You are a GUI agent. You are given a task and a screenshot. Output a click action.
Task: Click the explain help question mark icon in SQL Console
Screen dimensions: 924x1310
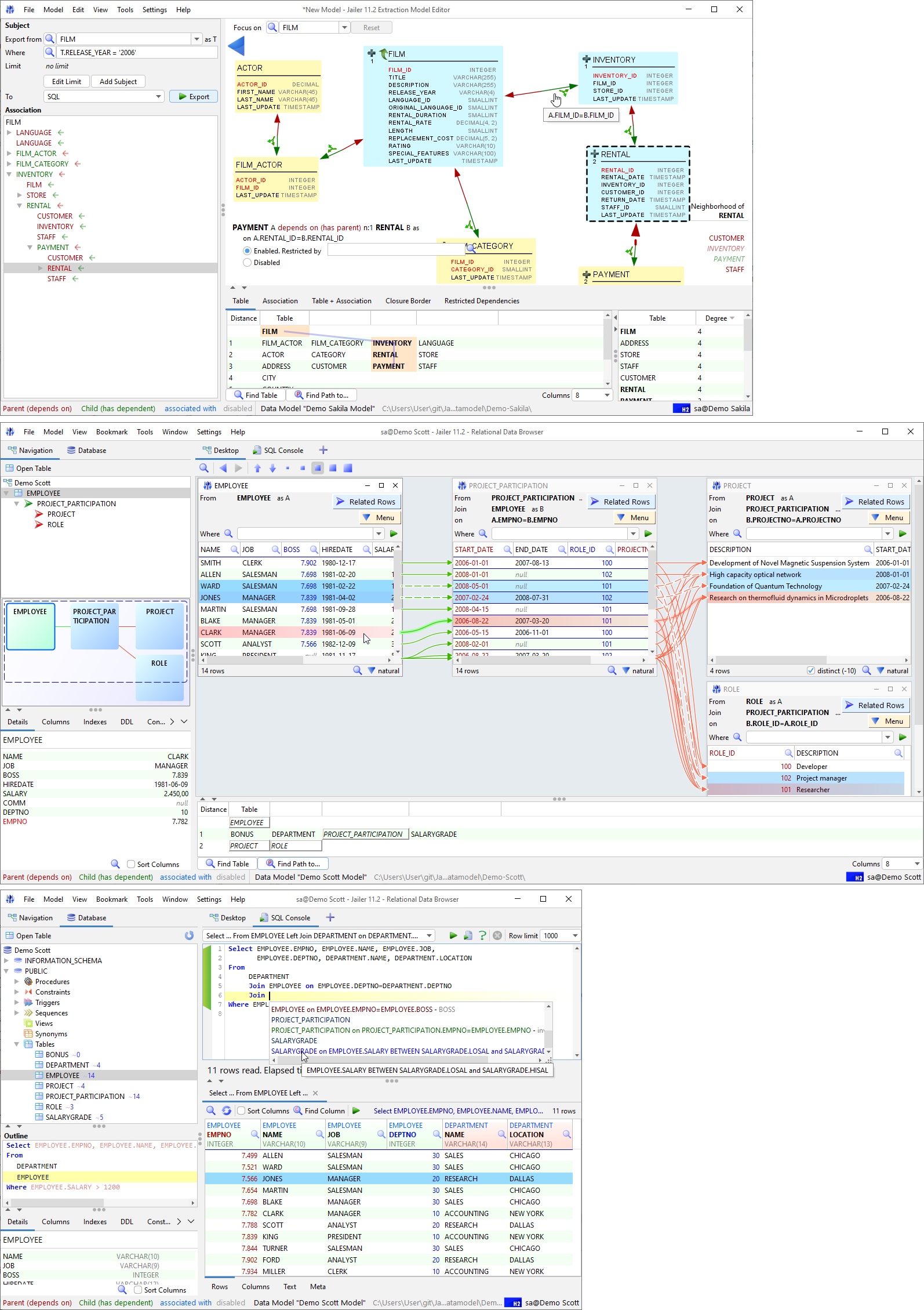[482, 935]
